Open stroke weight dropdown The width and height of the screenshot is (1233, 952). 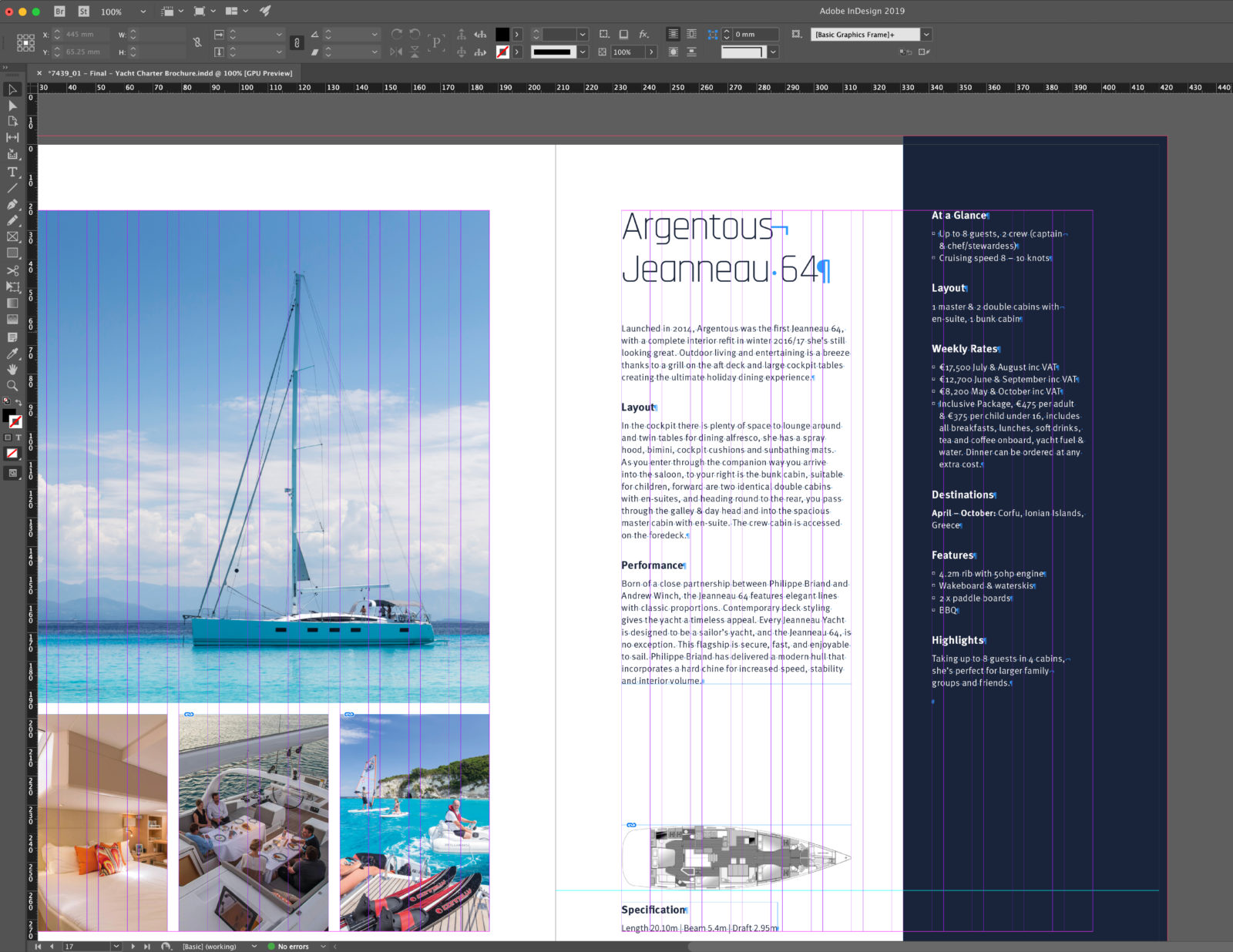583,34
